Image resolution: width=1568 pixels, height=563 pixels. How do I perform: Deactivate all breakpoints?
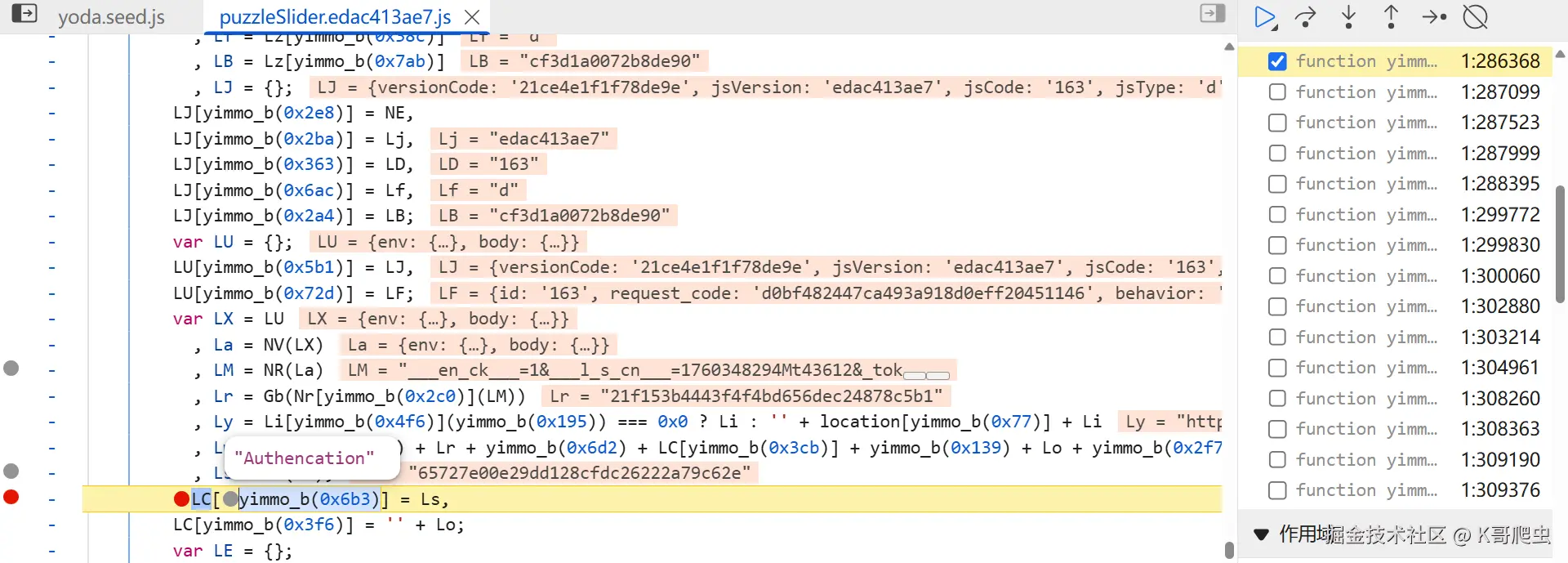tap(1476, 17)
